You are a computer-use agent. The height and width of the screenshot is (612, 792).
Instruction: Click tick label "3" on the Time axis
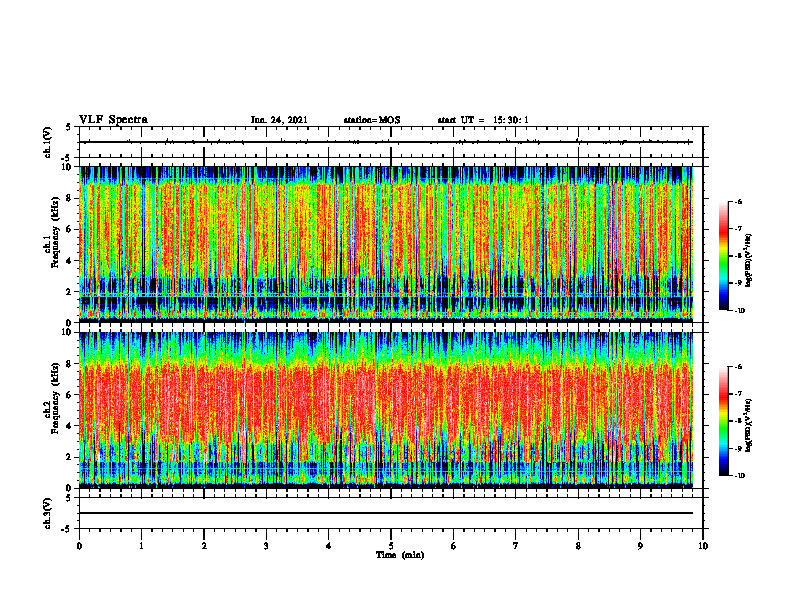(x=266, y=546)
